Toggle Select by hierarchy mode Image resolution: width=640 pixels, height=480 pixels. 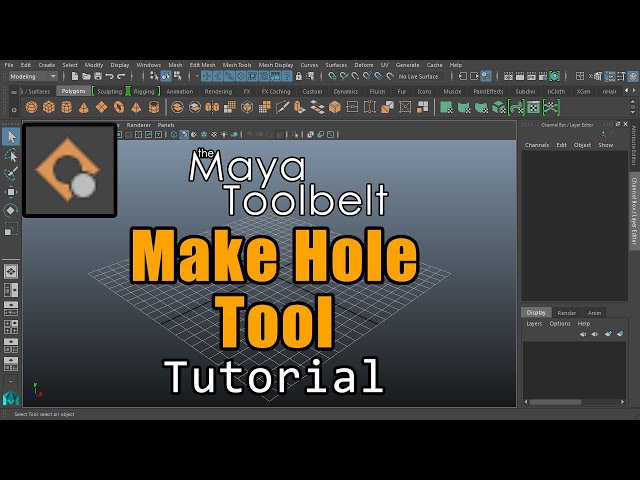pyautogui.click(x=154, y=76)
